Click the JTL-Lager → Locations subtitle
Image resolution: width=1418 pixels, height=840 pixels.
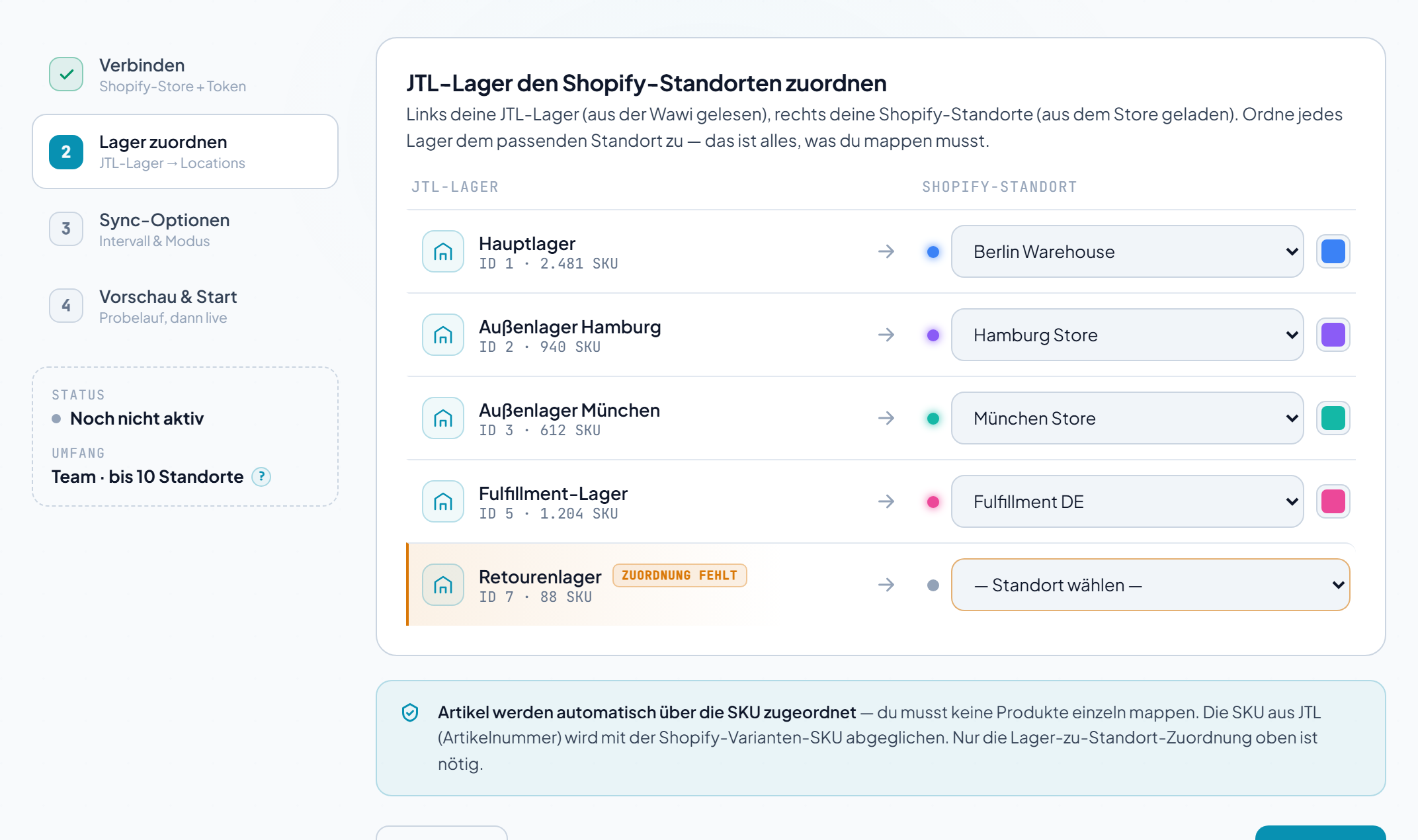click(x=172, y=163)
